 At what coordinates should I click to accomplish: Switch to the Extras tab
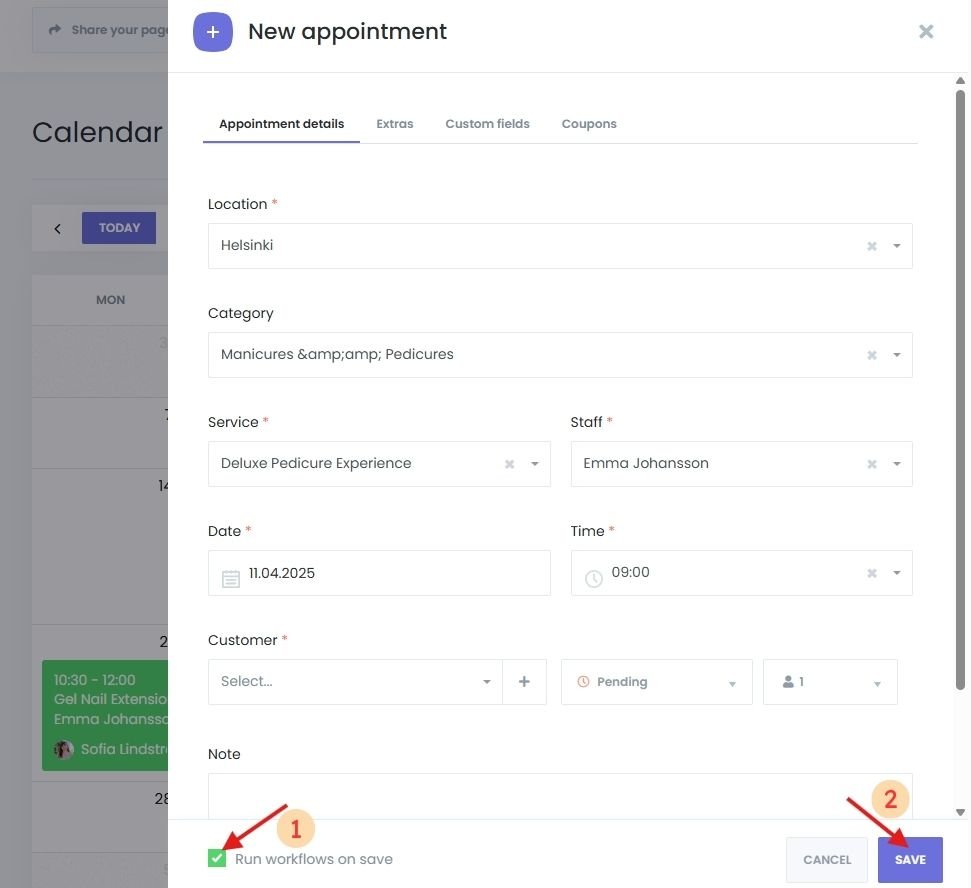(x=394, y=123)
